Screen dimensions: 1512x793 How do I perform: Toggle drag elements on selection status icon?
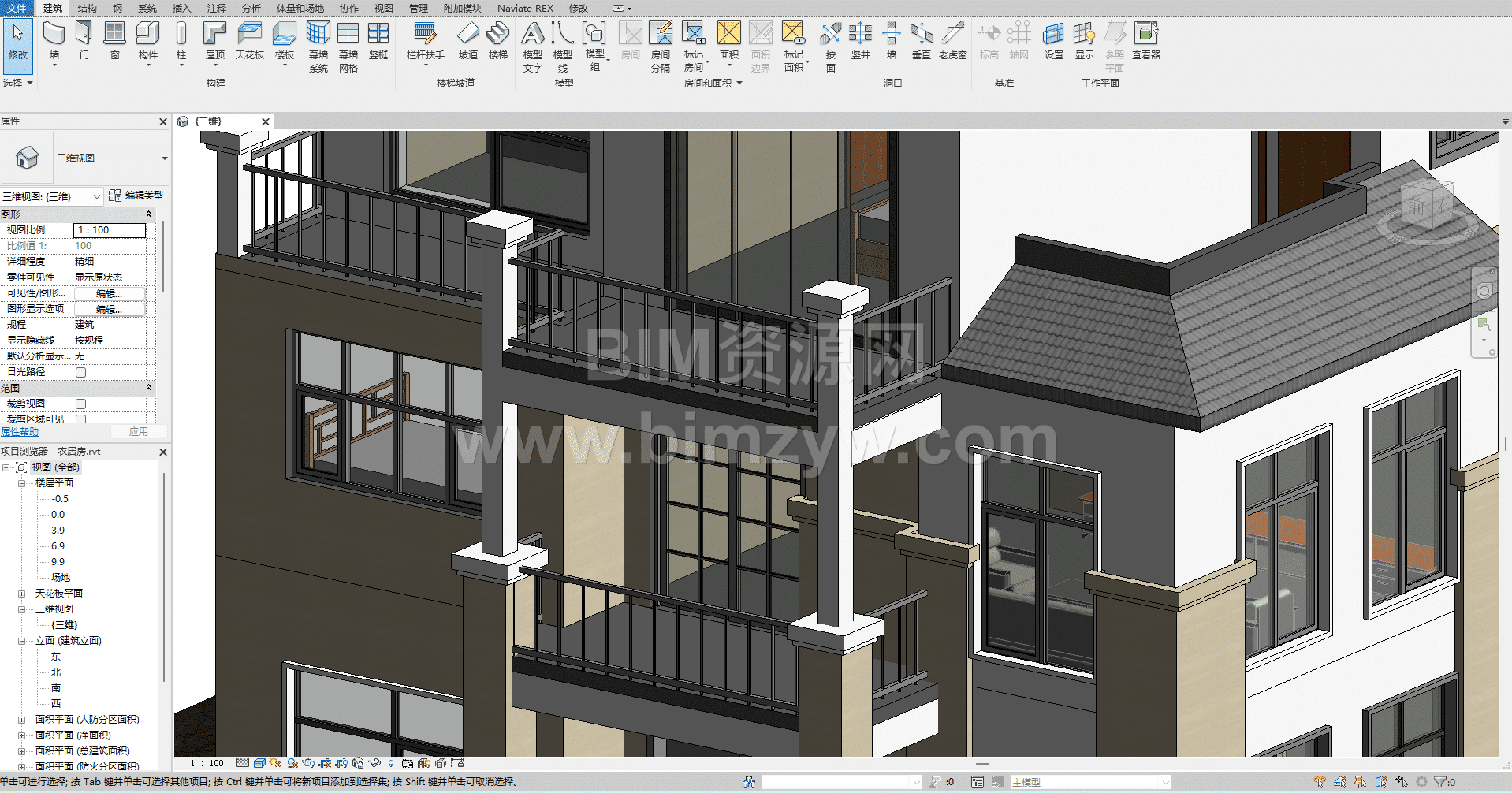pos(1402,782)
